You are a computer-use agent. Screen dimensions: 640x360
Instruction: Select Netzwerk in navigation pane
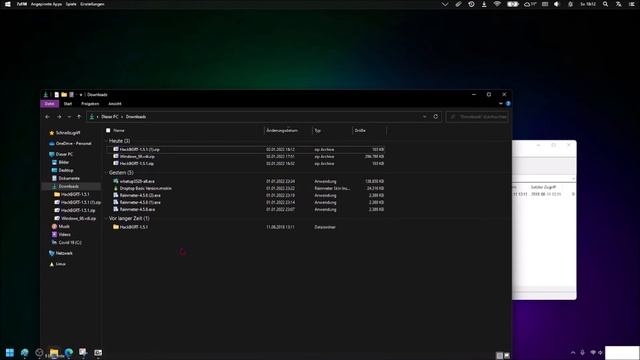[x=60, y=253]
